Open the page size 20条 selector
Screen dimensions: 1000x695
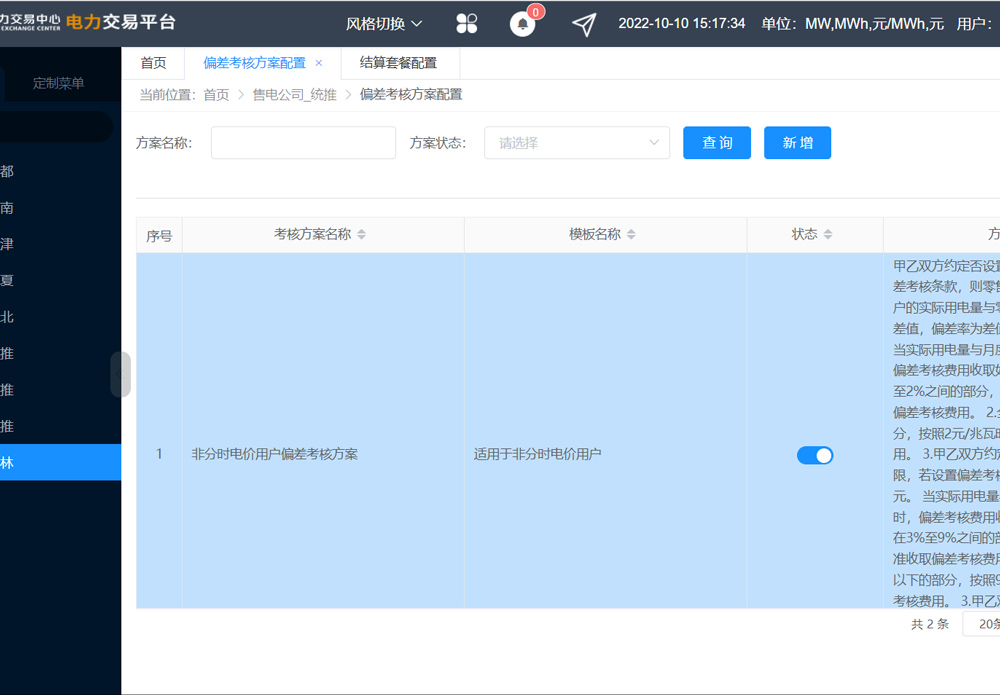pos(982,624)
